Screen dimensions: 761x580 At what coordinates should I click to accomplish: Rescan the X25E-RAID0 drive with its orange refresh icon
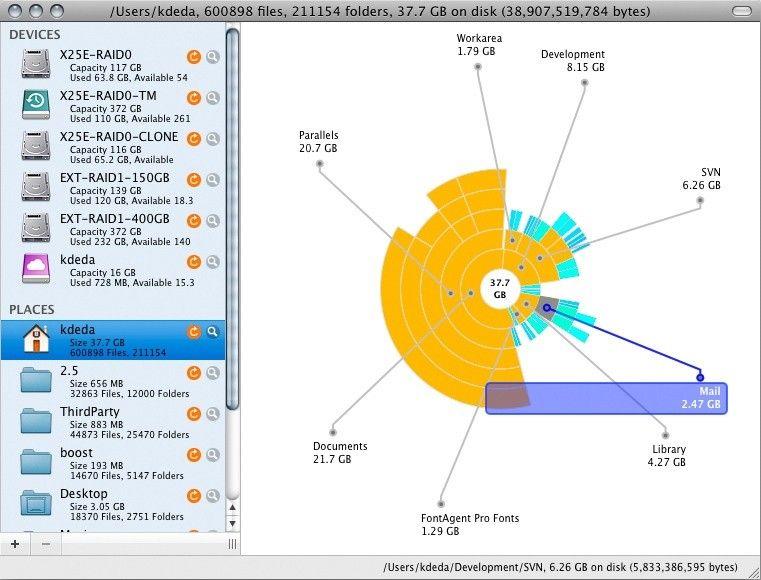tap(194, 57)
